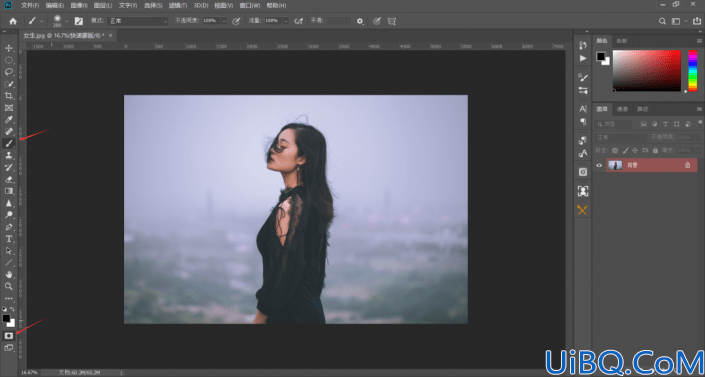This screenshot has height=377, width=705.
Task: Expand the opacity 100% slider arrow
Action: 223,21
